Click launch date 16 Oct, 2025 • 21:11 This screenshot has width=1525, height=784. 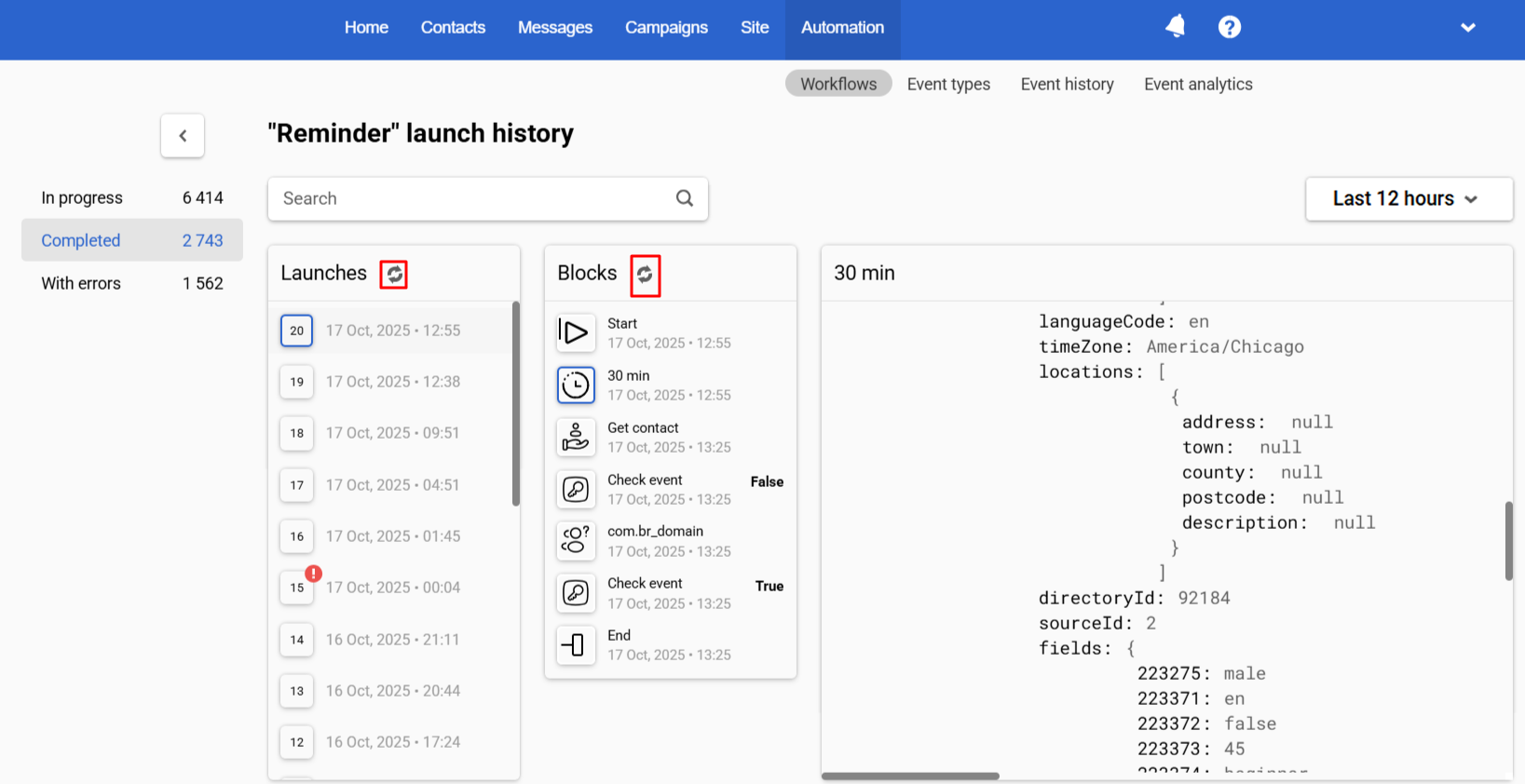392,640
